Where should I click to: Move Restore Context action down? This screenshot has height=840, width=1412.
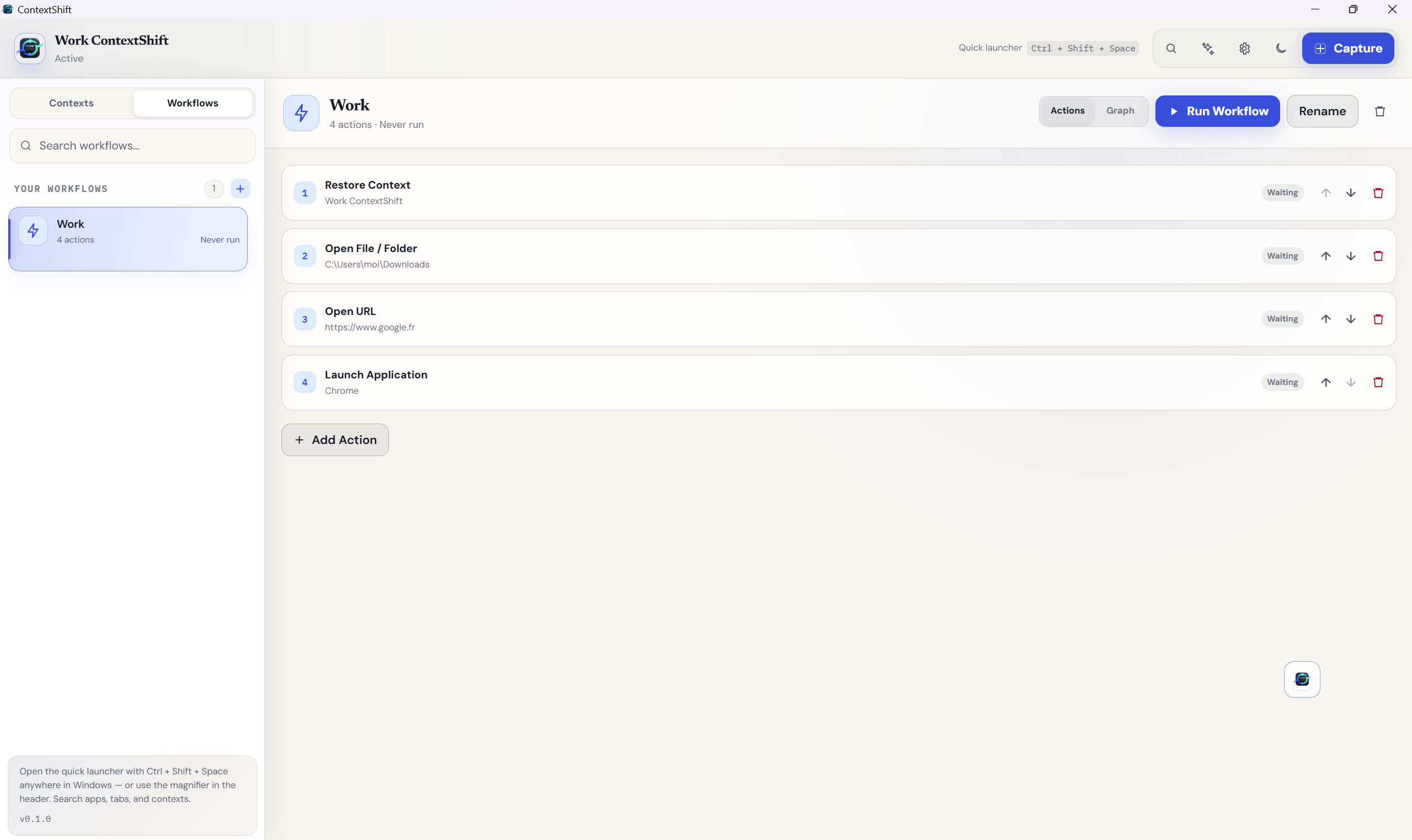[x=1351, y=192]
